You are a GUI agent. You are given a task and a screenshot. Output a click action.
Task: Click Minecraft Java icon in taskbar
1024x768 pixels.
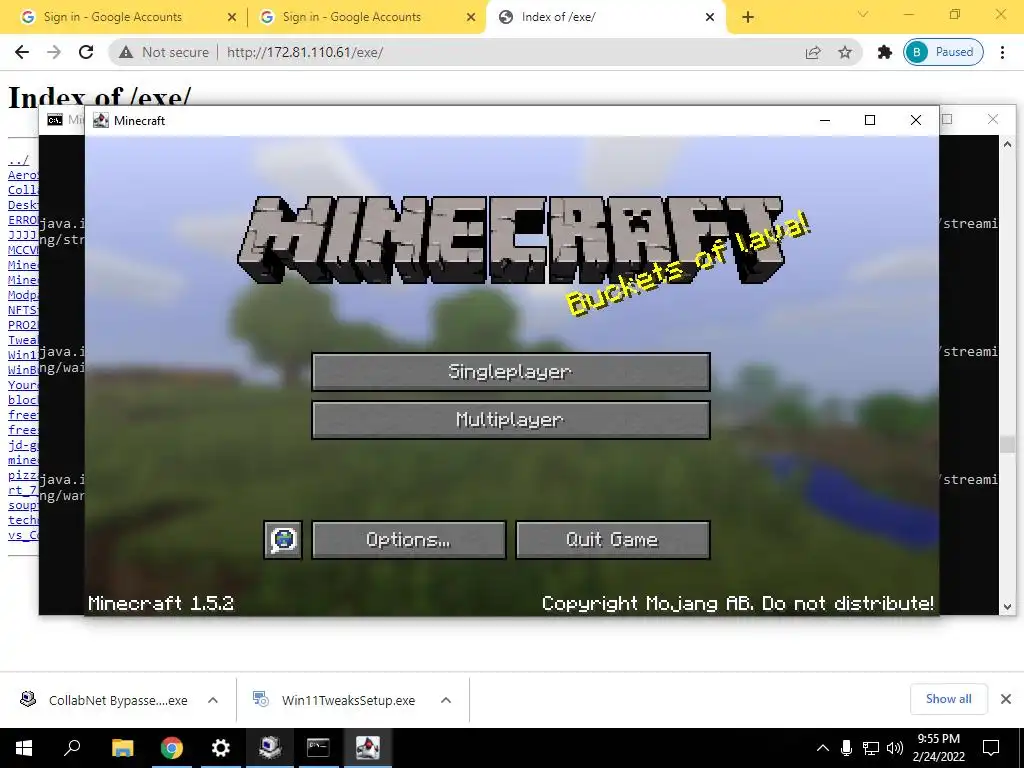[x=367, y=748]
